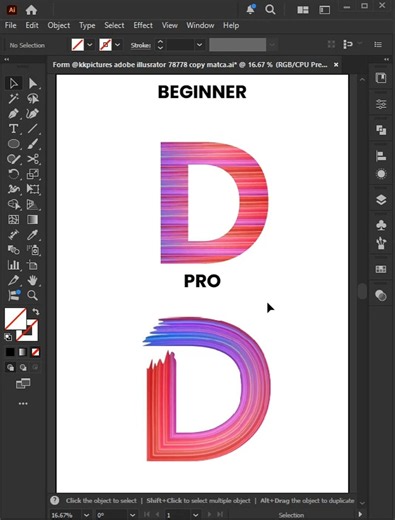Screen dimensions: 395x520
Task: Select the Scale tool
Action: (32, 174)
